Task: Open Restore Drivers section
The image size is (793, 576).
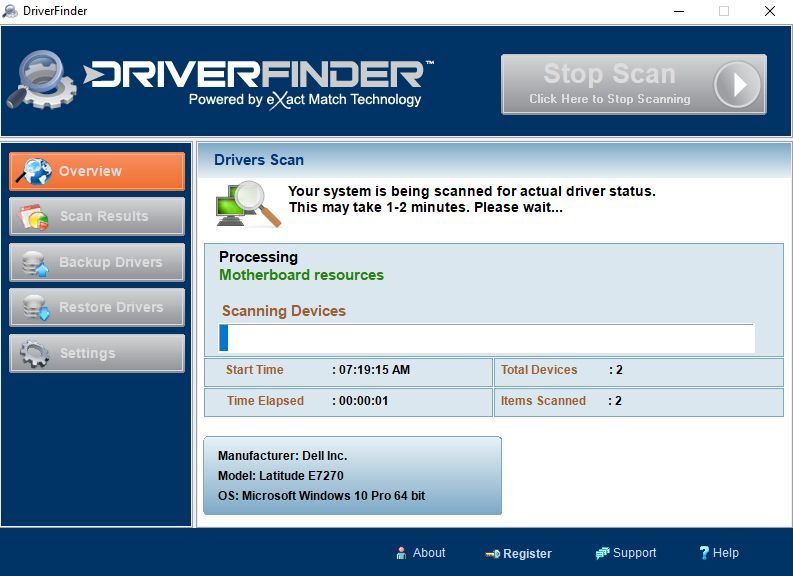Action: pyautogui.click(x=97, y=307)
